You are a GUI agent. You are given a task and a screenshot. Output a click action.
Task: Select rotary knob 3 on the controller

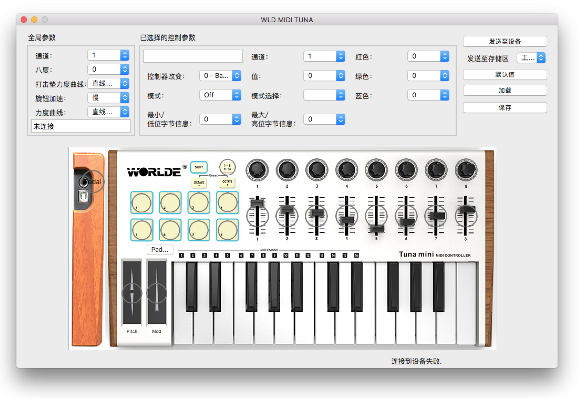[x=317, y=170]
